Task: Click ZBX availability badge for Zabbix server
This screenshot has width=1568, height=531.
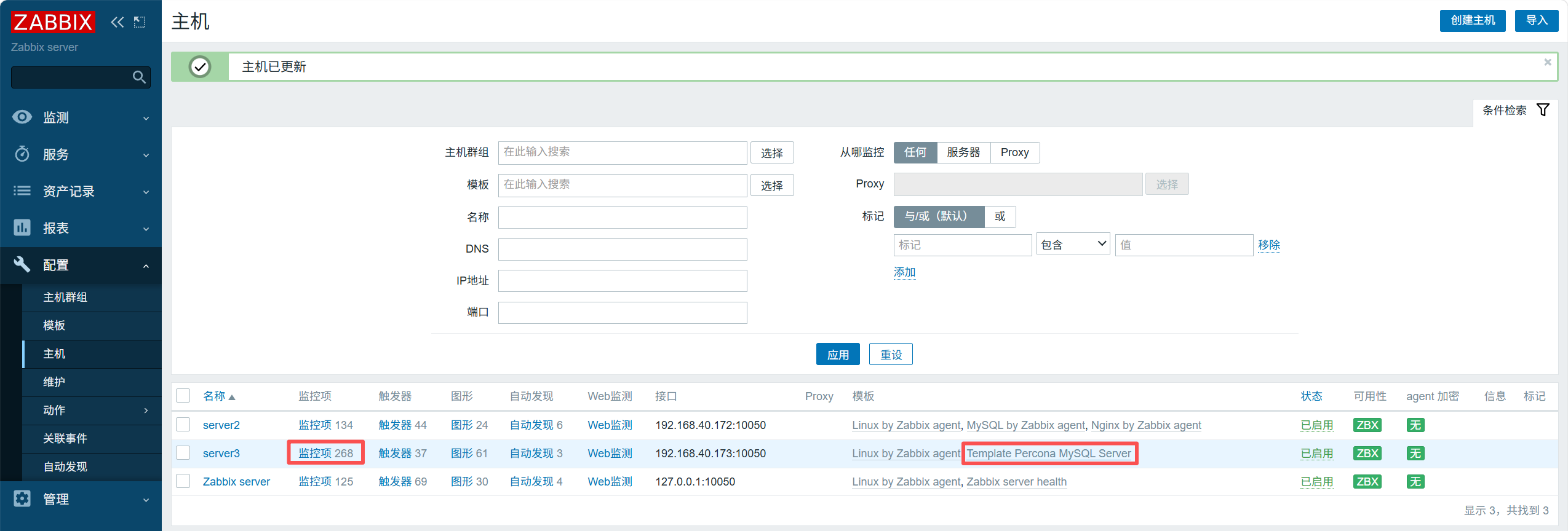Action: pos(1367,481)
